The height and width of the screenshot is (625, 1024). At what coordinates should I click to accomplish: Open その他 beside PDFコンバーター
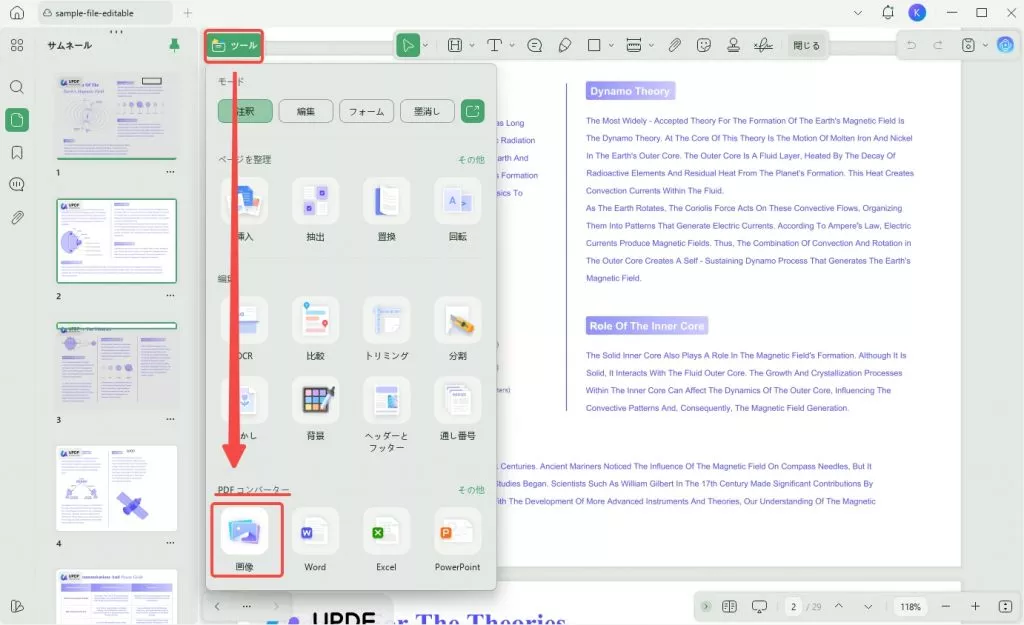click(x=471, y=490)
